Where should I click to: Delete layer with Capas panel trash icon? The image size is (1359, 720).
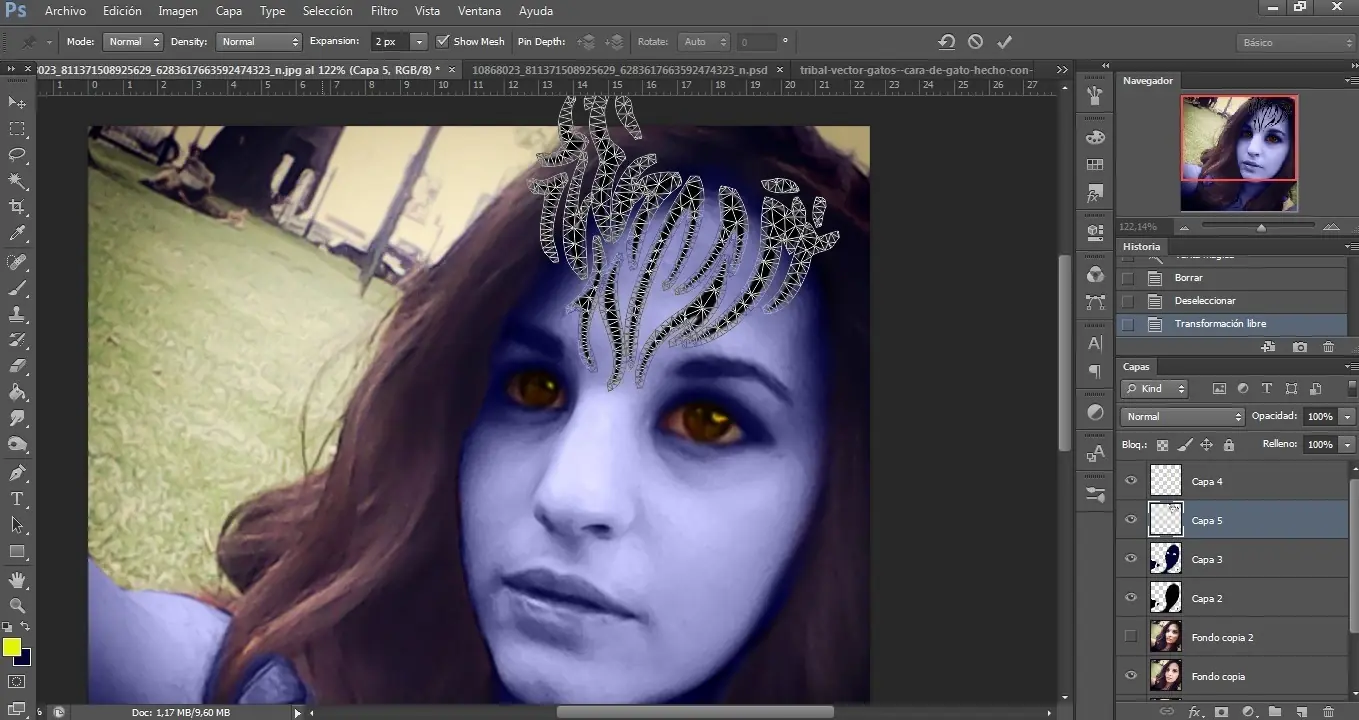click(x=1328, y=712)
